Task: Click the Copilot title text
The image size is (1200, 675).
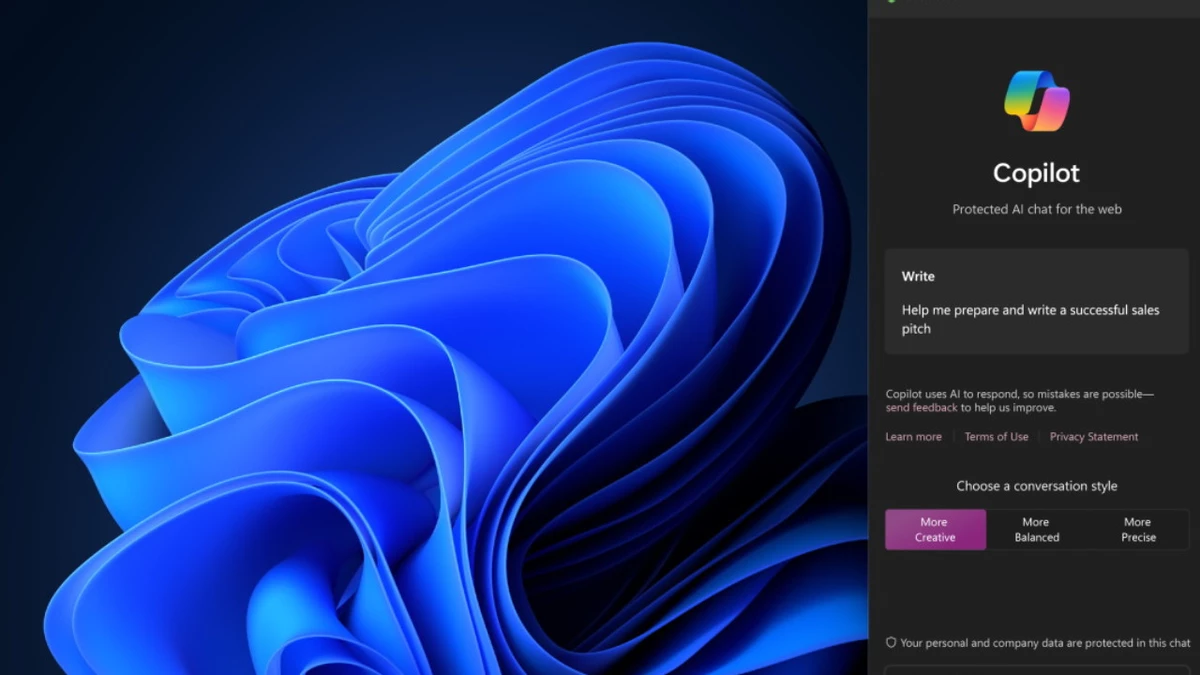Action: (1036, 173)
